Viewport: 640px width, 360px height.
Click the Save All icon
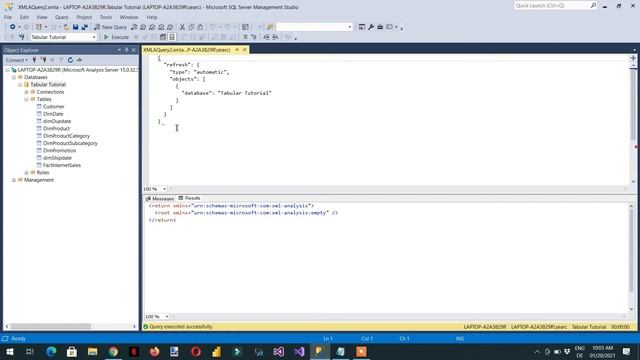tap(84, 27)
